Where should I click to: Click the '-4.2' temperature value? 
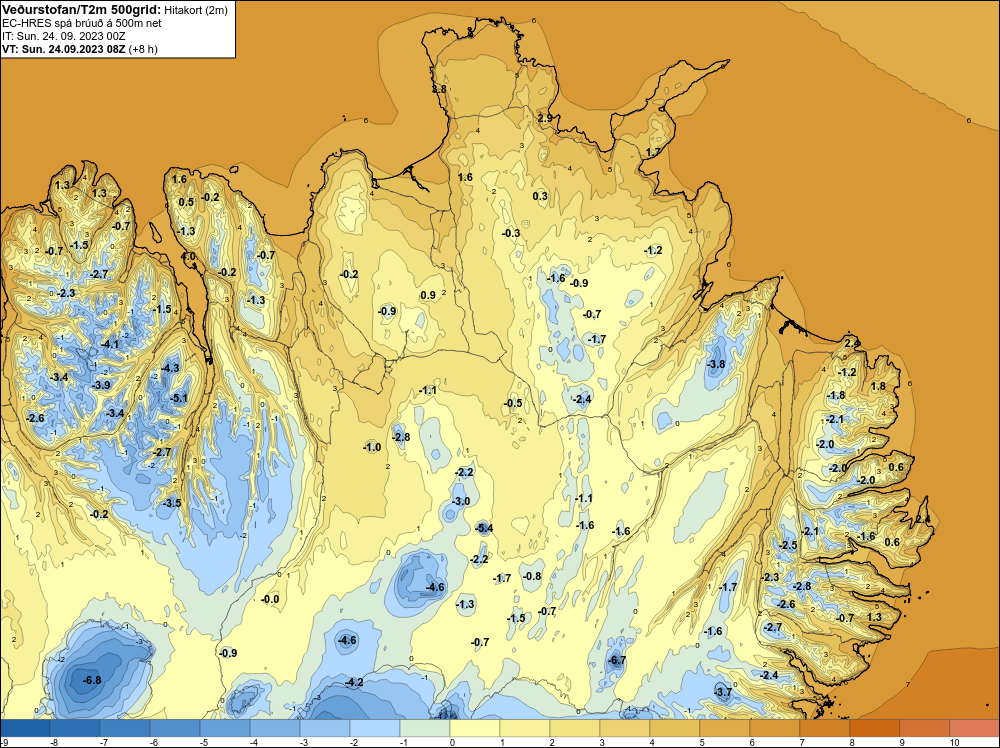(354, 682)
